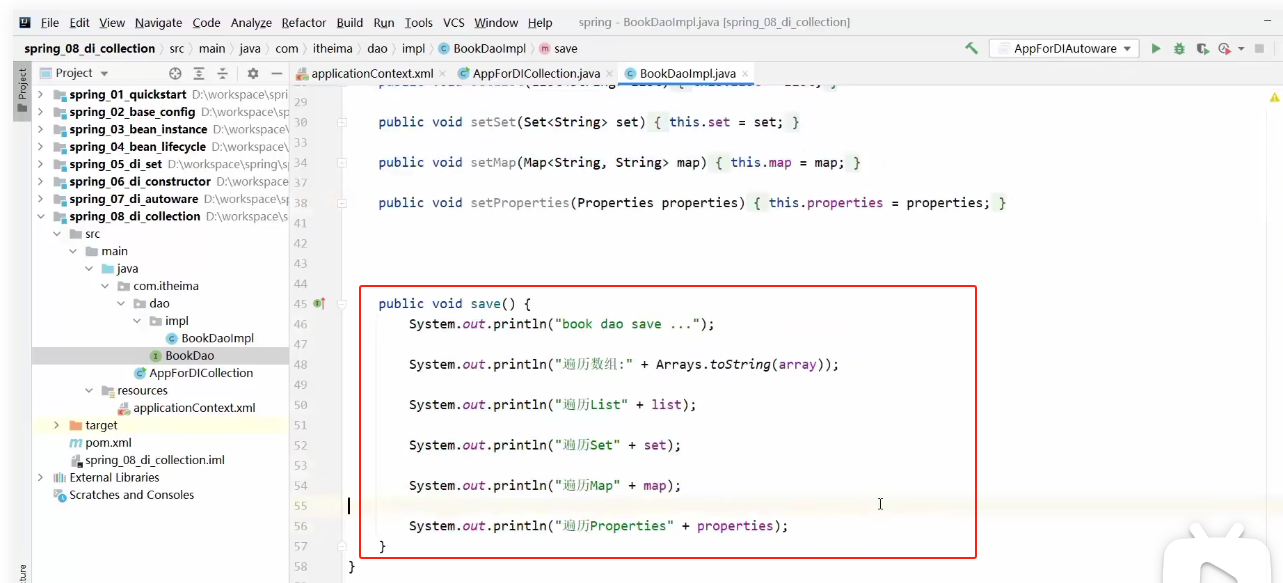Open the profiler dropdown arrow beside Stop
Screen dimensions: 1283x583
tap(1241, 48)
